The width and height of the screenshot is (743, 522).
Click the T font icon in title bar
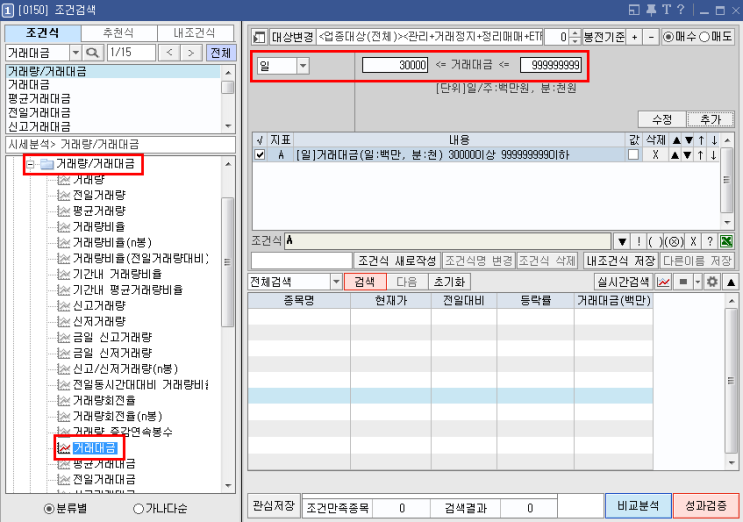tap(666, 9)
